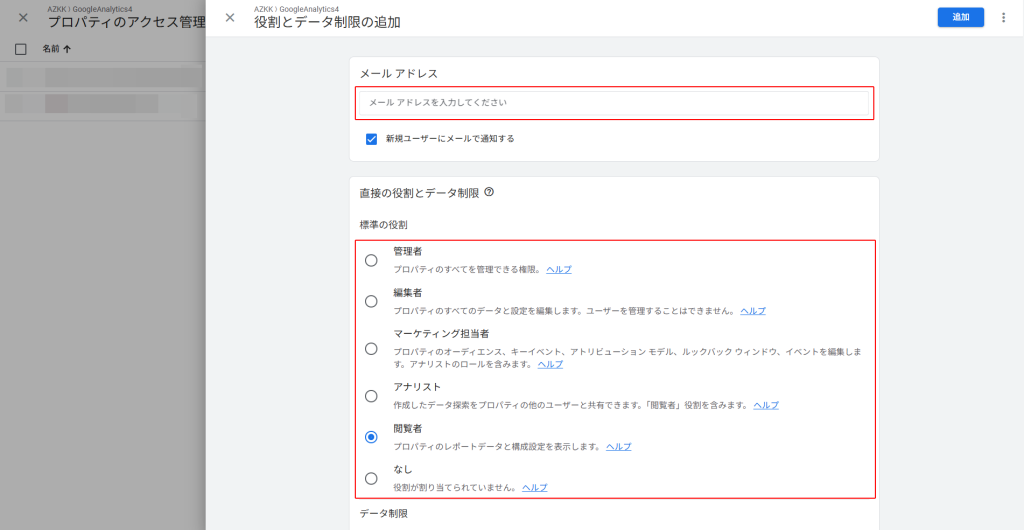
Task: Open the ヘルプ link for アナリスト role
Action: point(765,405)
